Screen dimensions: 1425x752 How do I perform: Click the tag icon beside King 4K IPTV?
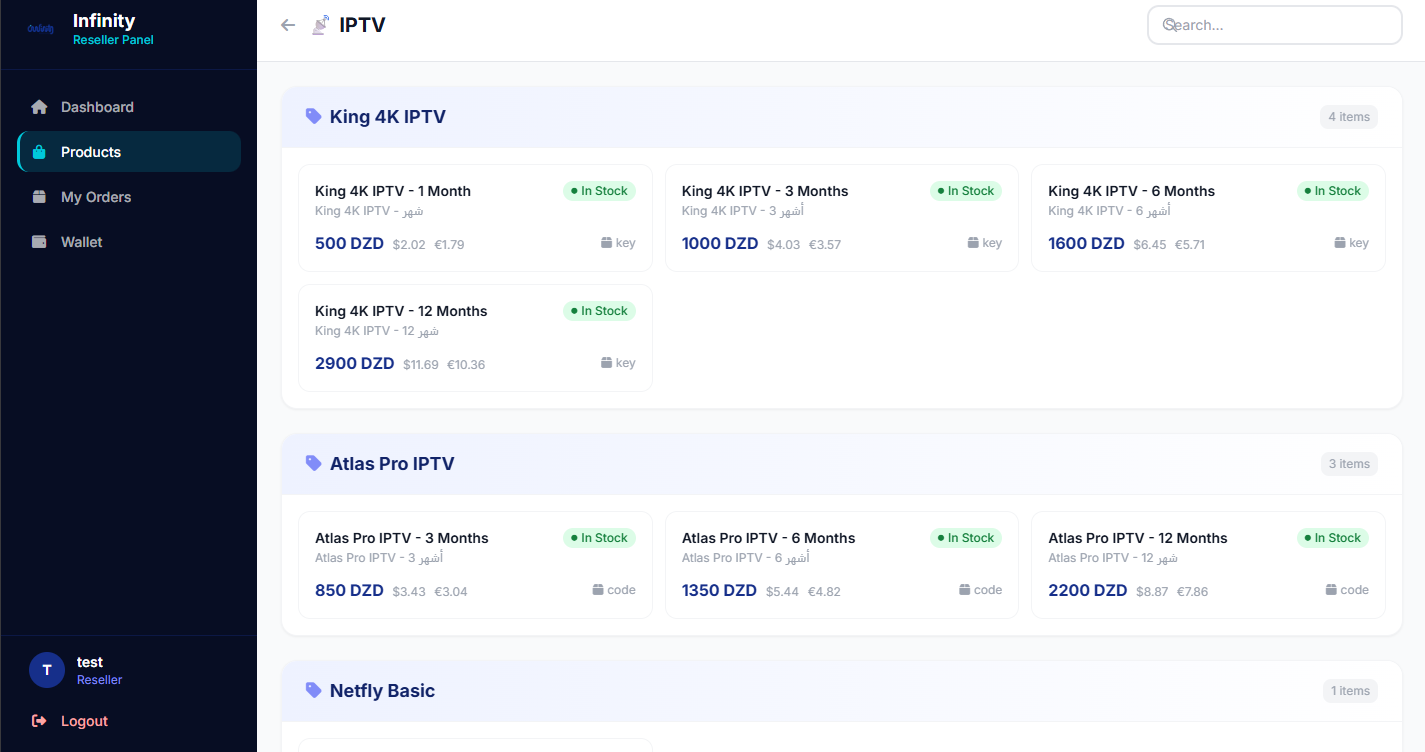pyautogui.click(x=313, y=117)
